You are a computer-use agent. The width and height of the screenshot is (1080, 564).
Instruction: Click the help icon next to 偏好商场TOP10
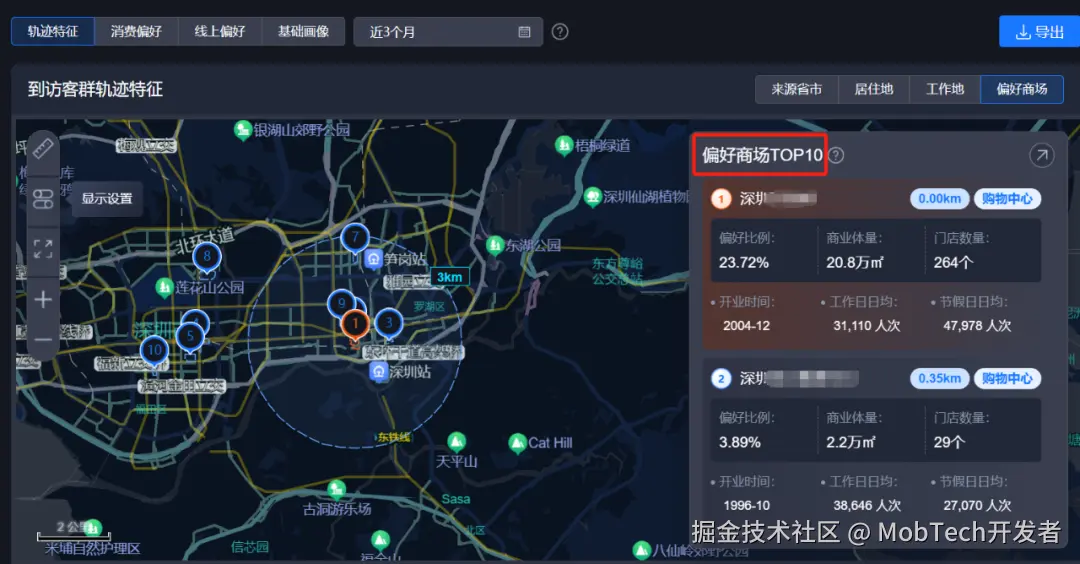coord(835,156)
